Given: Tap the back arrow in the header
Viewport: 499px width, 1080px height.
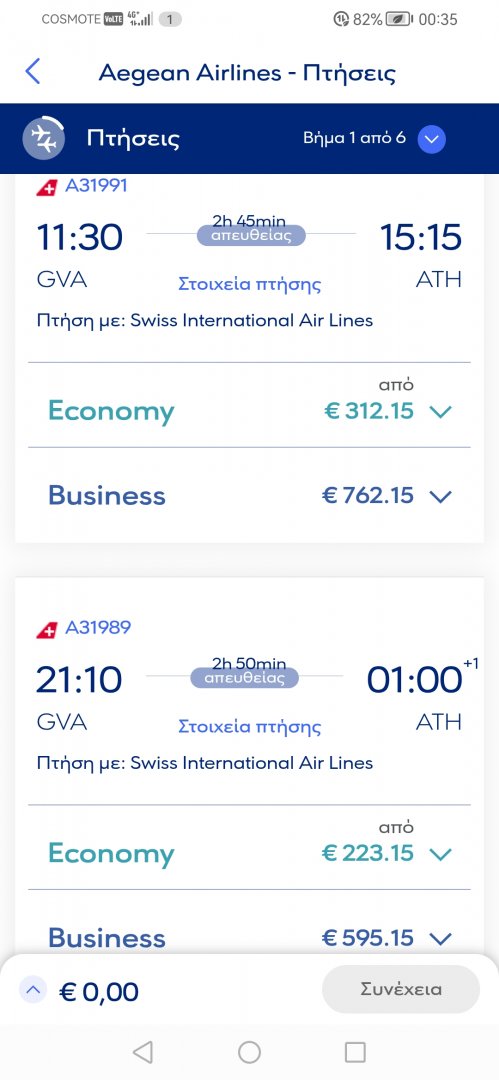Looking at the screenshot, I should coord(32,72).
